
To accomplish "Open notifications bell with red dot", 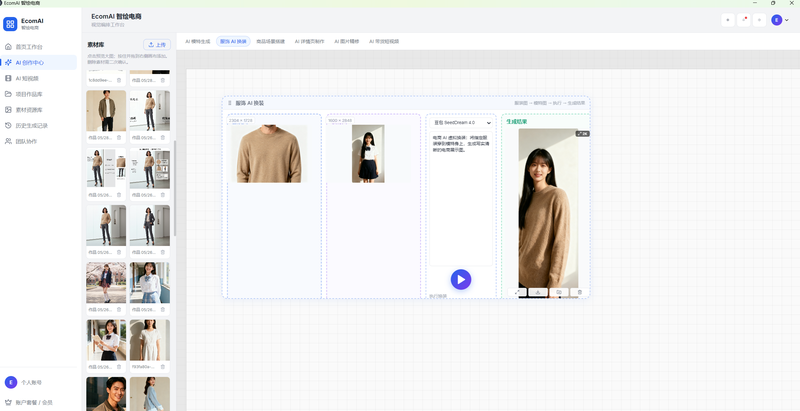I will [743, 20].
